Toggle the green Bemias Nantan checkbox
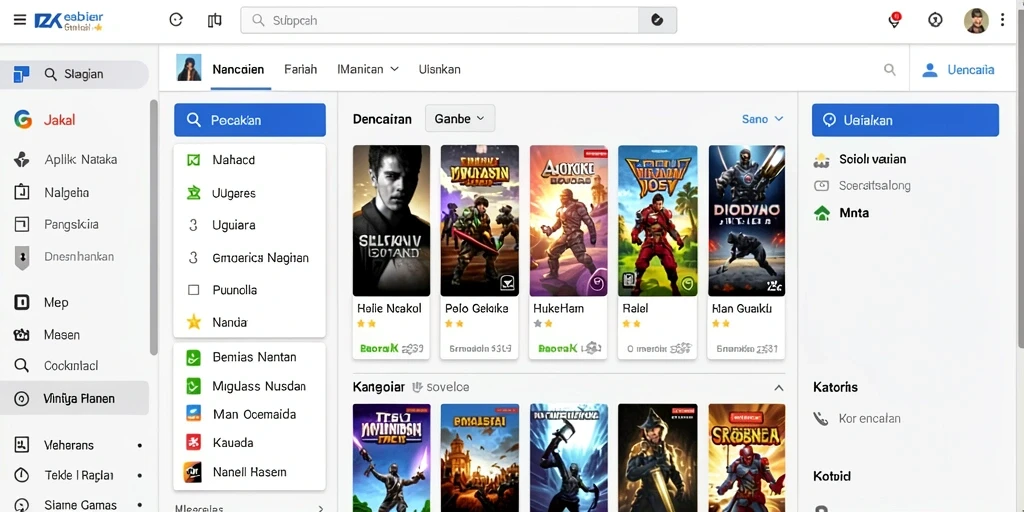1024x512 pixels. 193,357
